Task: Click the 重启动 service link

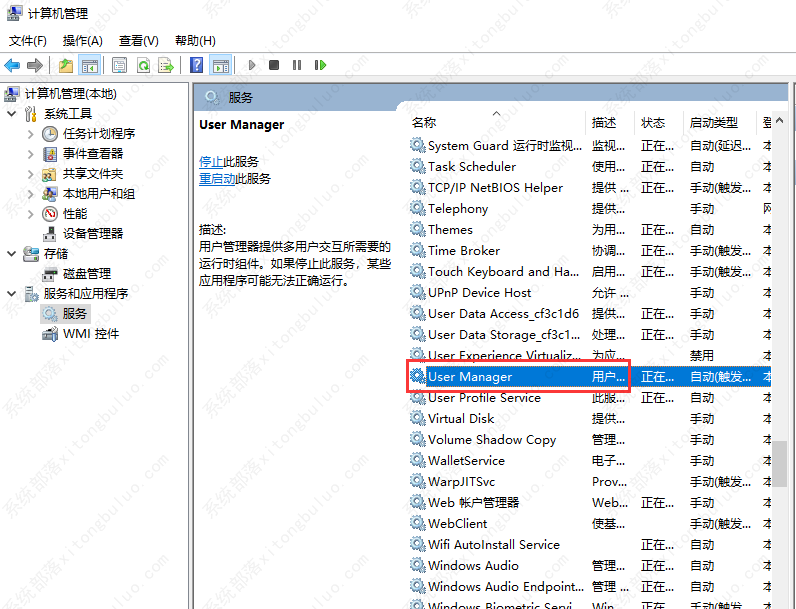Action: 217,179
